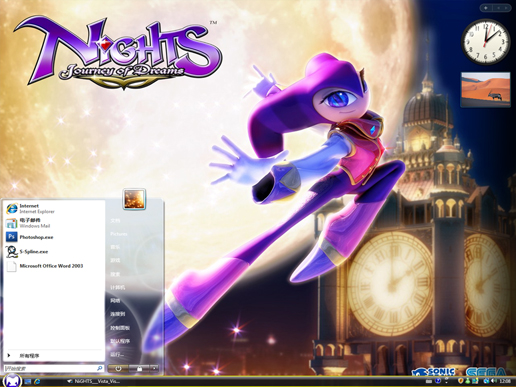Click the Start menu lock button
516x387 pixels.
(x=139, y=369)
